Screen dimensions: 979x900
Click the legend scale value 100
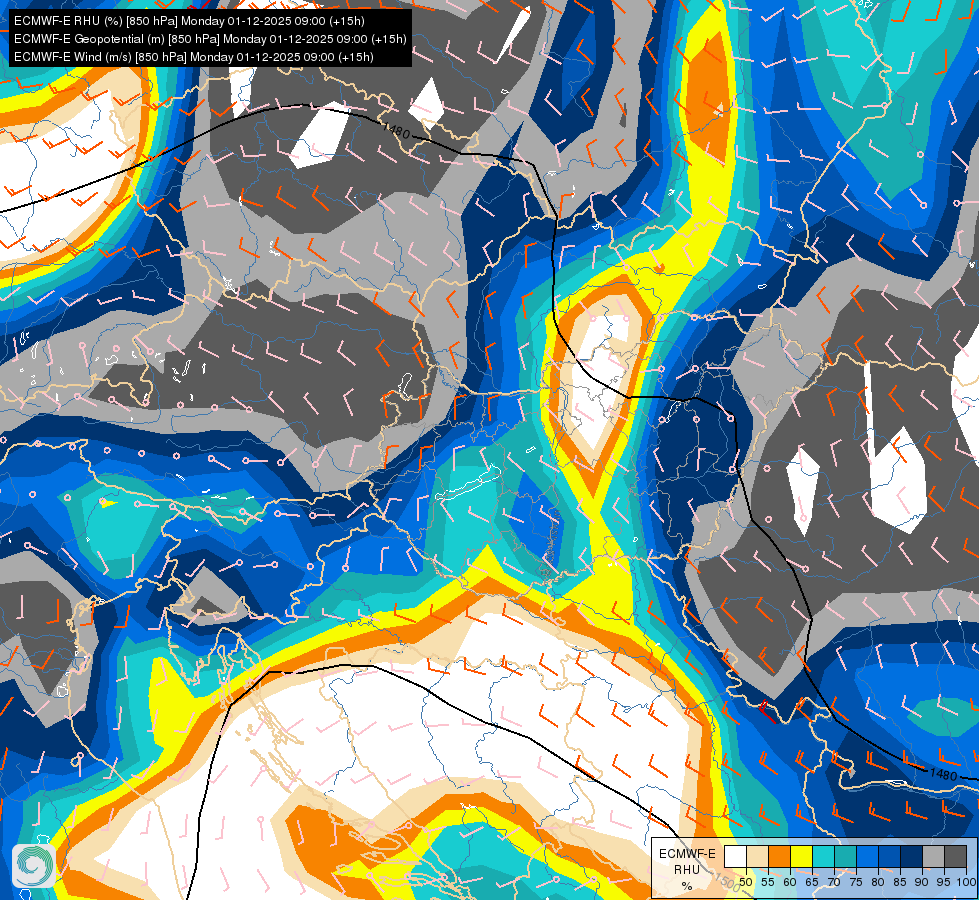[x=966, y=882]
